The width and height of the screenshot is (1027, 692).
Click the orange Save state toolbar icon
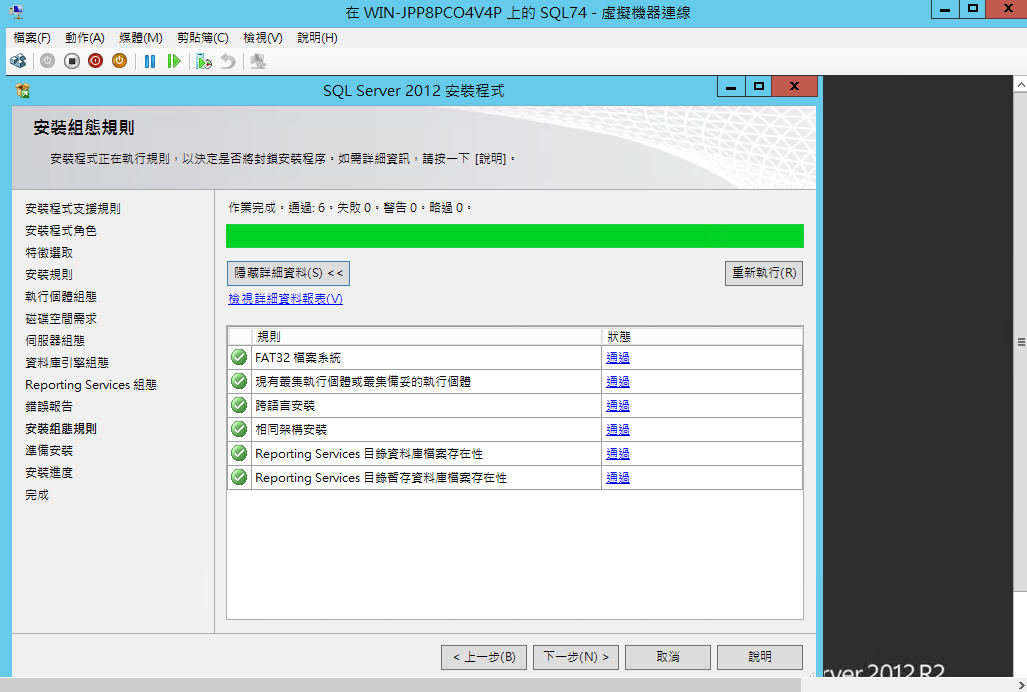coord(119,62)
